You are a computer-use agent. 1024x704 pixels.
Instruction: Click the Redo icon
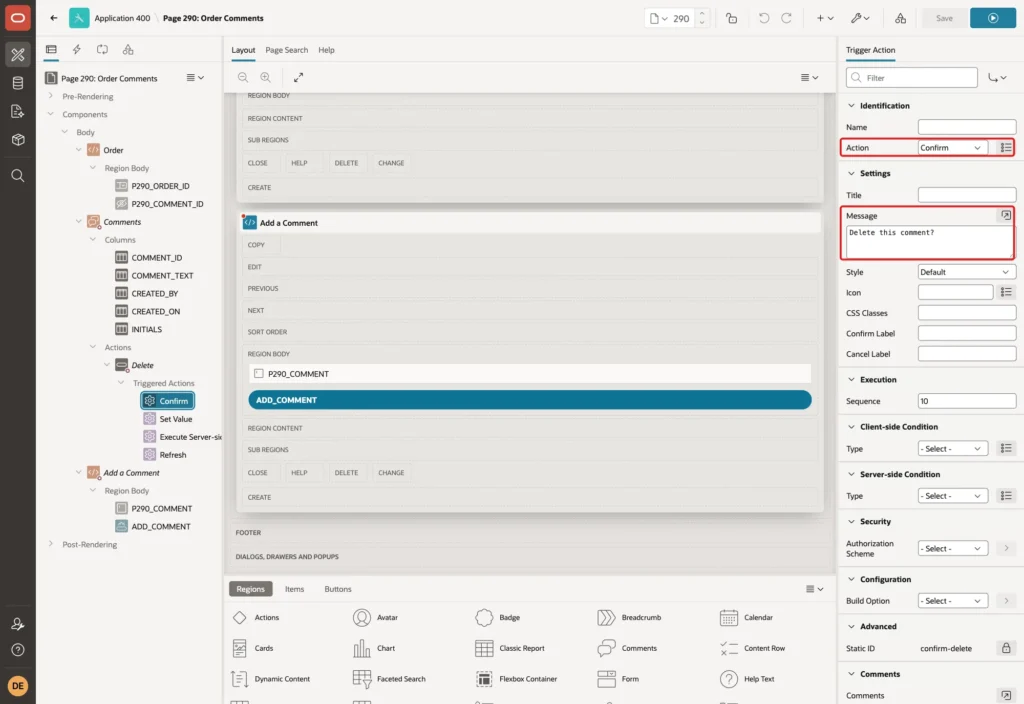point(786,18)
